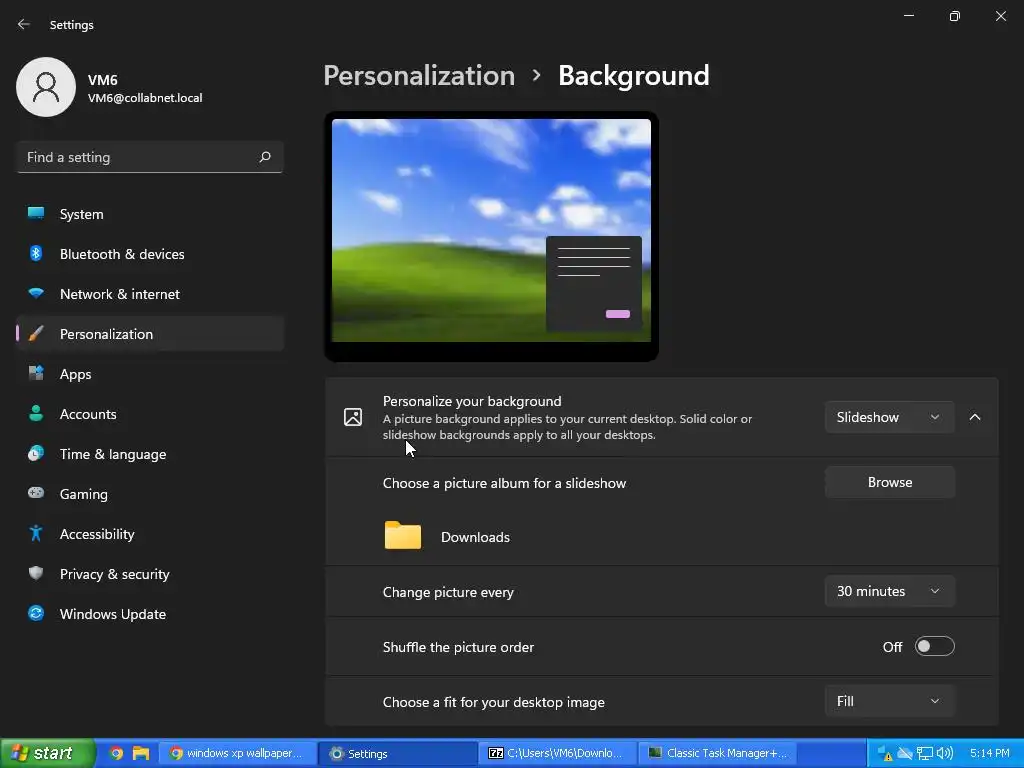Open Accessibility via its figure icon
The image size is (1024, 768).
click(36, 534)
